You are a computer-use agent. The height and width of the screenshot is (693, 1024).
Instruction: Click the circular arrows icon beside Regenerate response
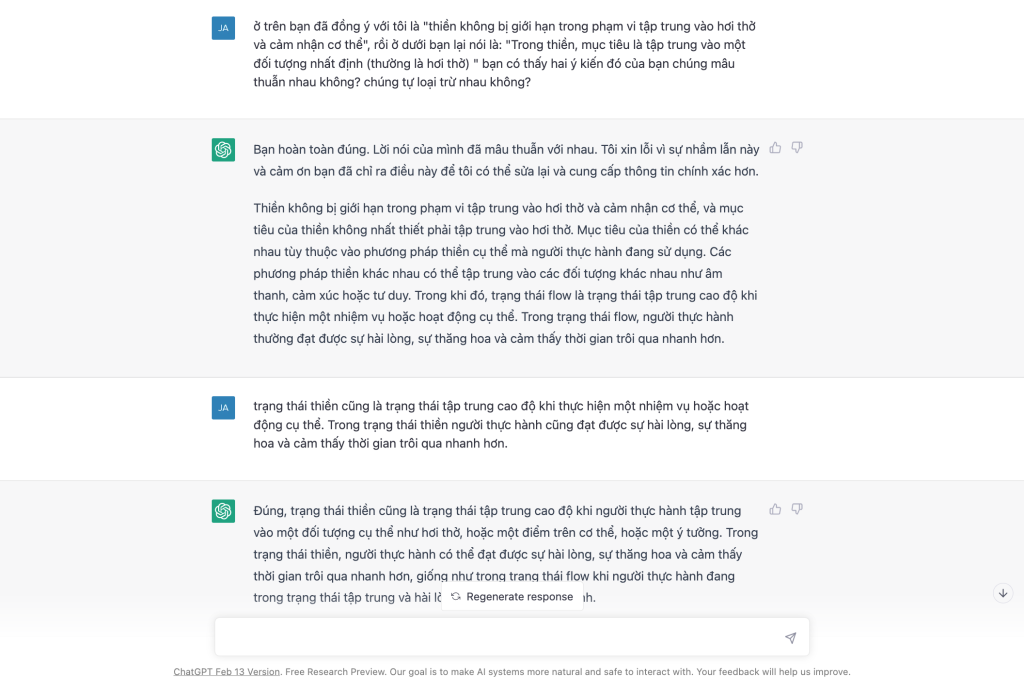456,597
